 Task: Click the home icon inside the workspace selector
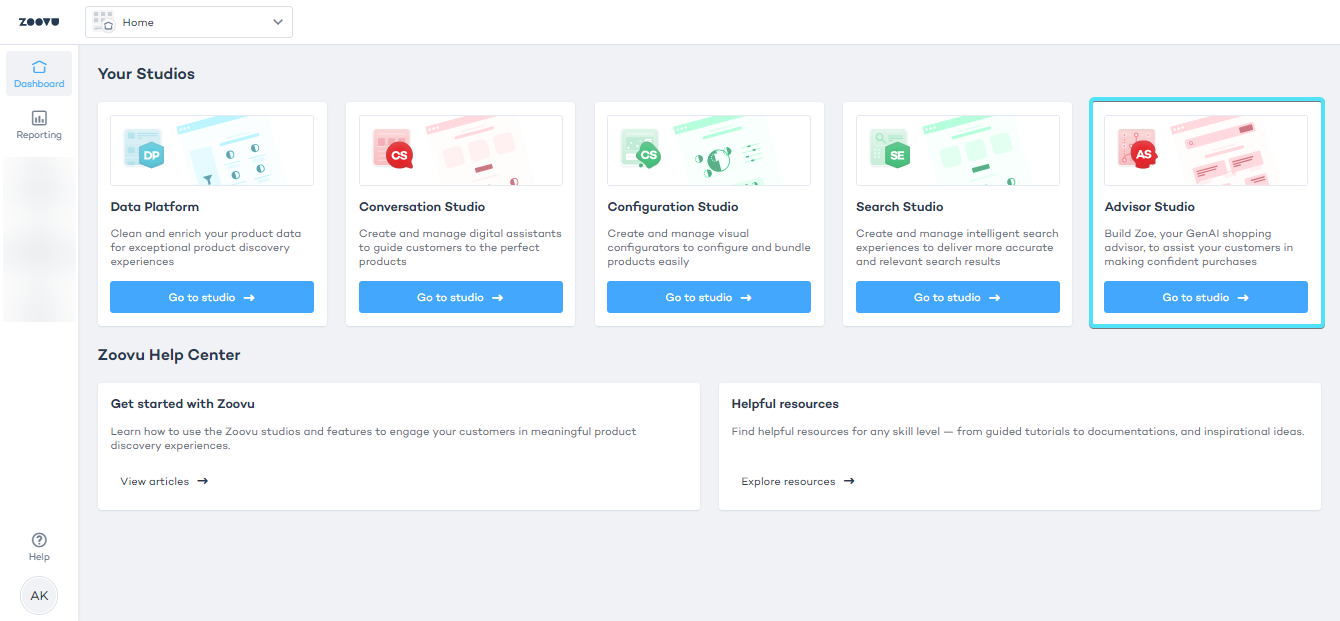[x=103, y=21]
